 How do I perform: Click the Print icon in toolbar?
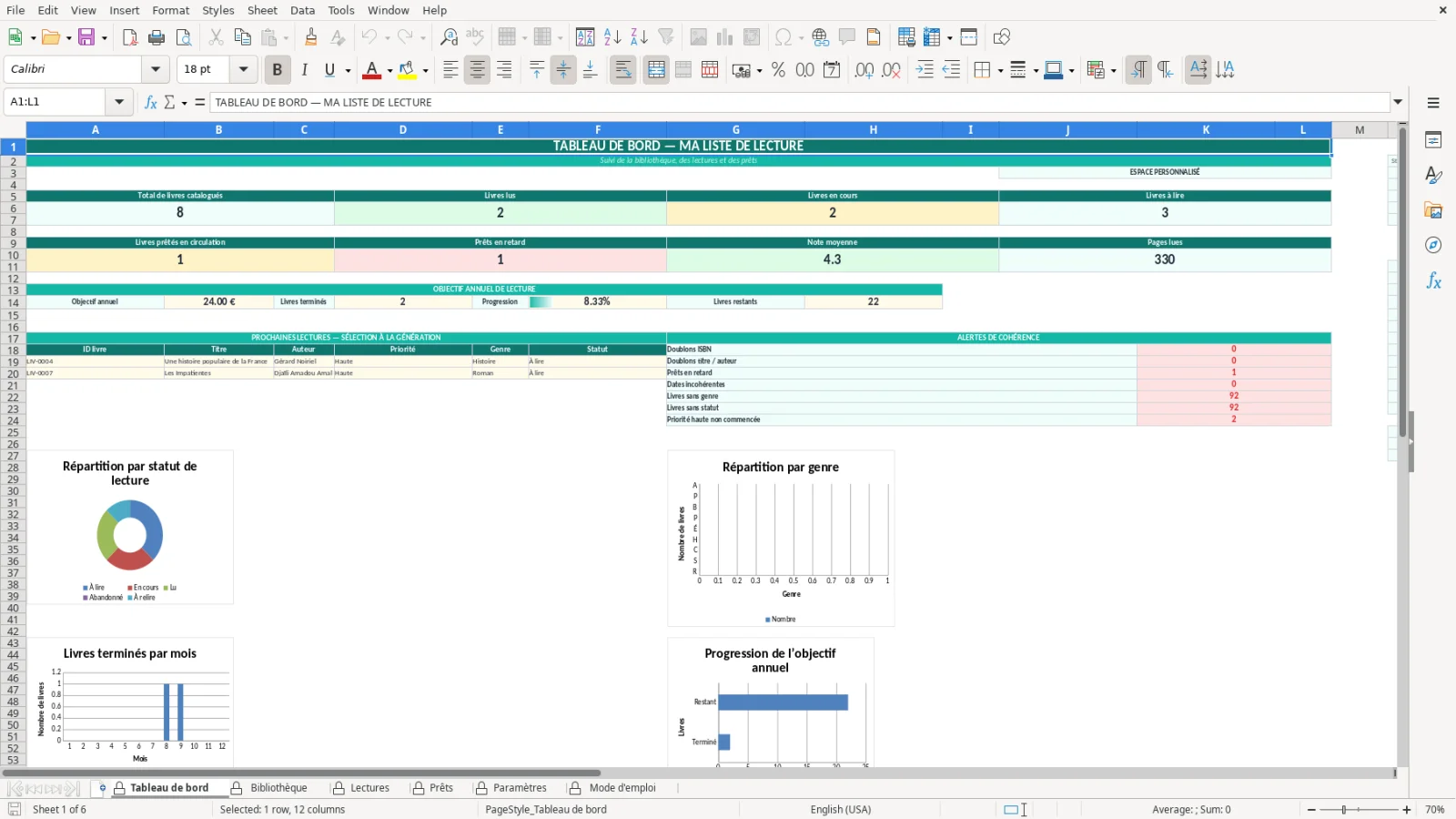pos(157,37)
